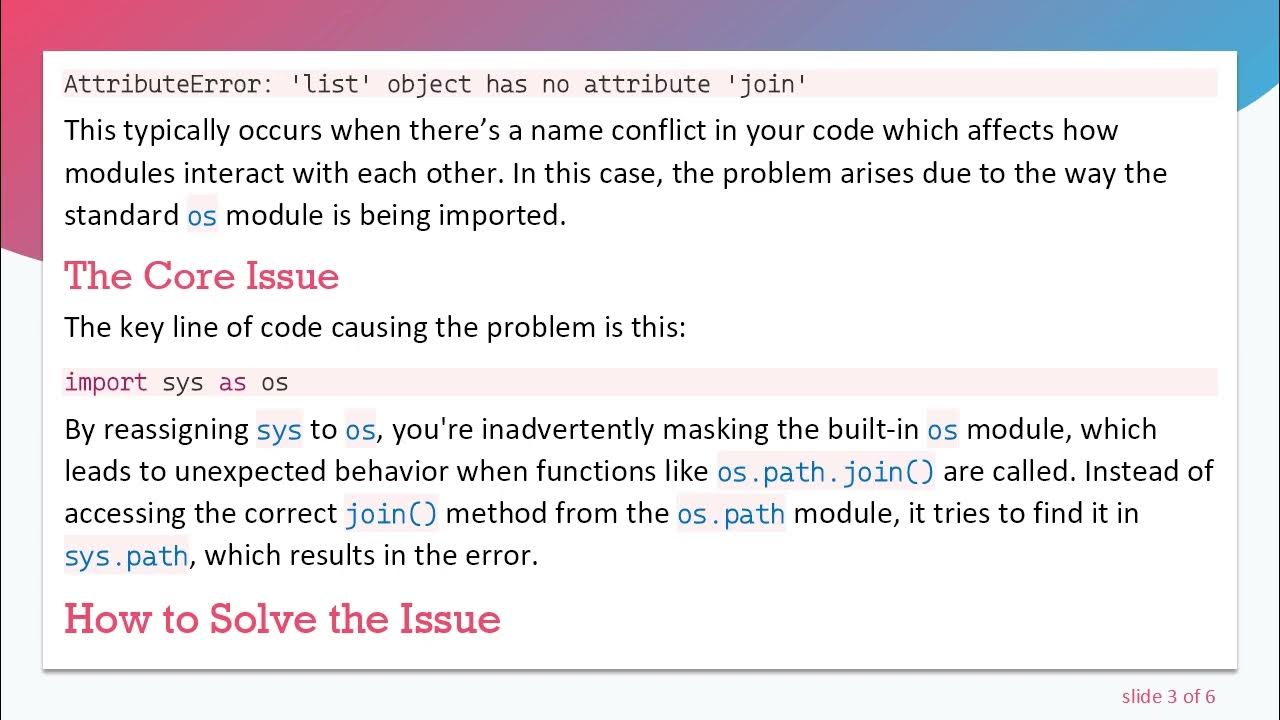The image size is (1280, 720).
Task: Click inline code "sys" after "By reassigning"
Action: [279, 430]
